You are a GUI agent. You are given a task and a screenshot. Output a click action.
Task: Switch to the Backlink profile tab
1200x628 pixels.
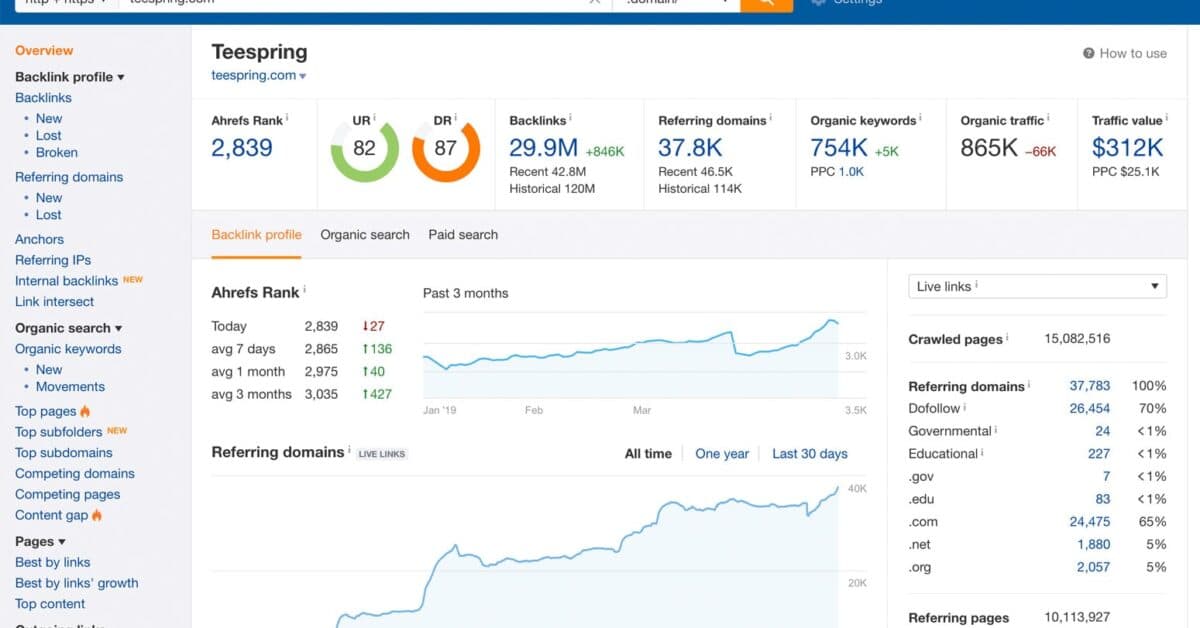[x=256, y=235]
